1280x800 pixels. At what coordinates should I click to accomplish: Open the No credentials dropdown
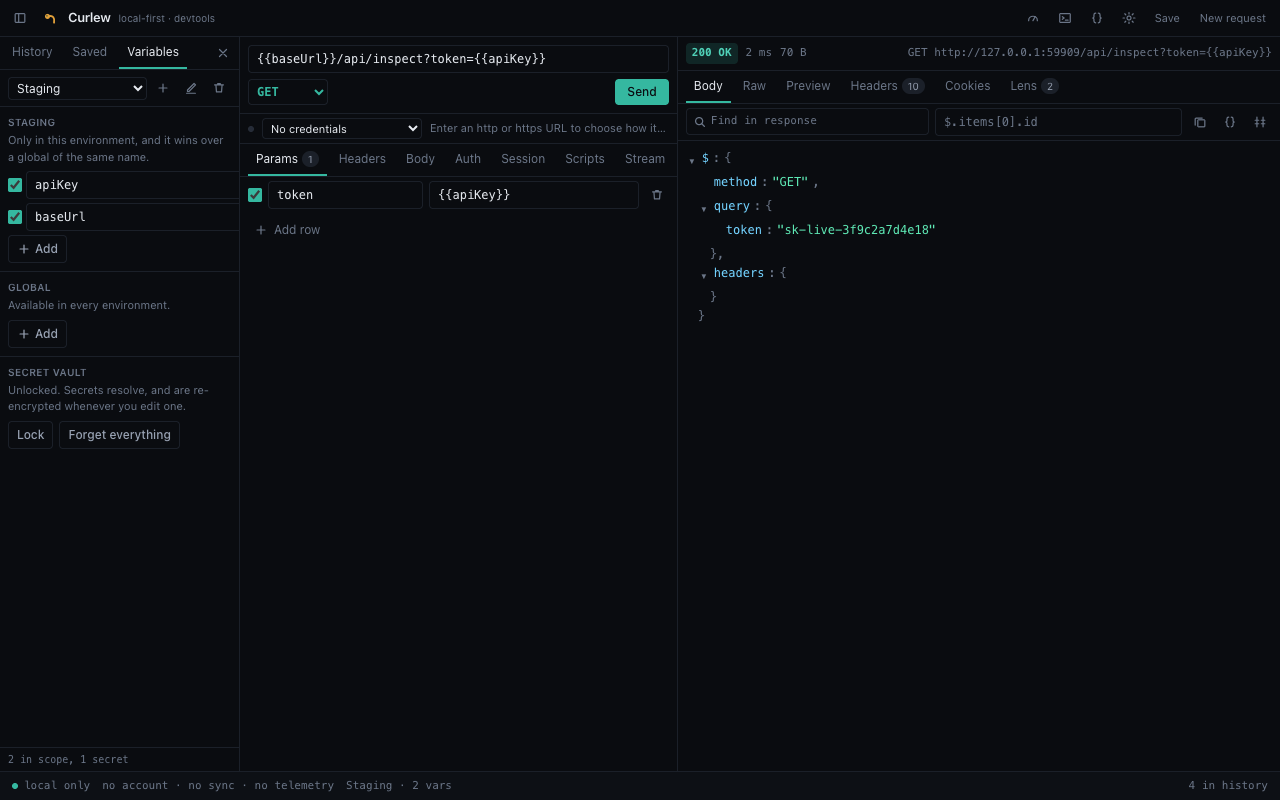342,129
